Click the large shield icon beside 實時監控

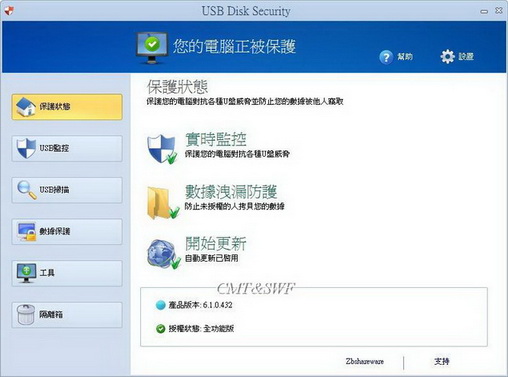tap(162, 149)
